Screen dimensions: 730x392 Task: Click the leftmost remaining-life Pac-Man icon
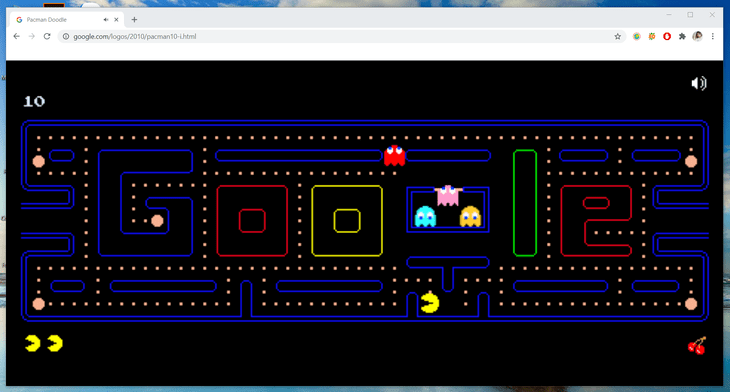click(x=33, y=344)
